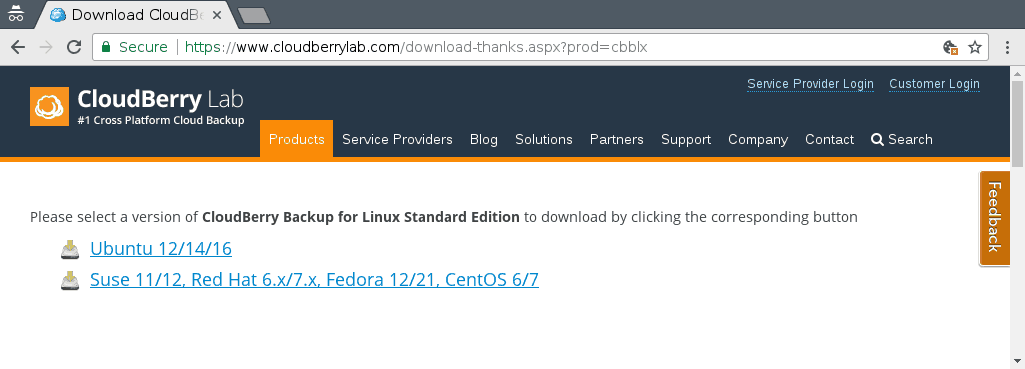The image size is (1025, 369).
Task: Open the Products menu
Action: (296, 139)
